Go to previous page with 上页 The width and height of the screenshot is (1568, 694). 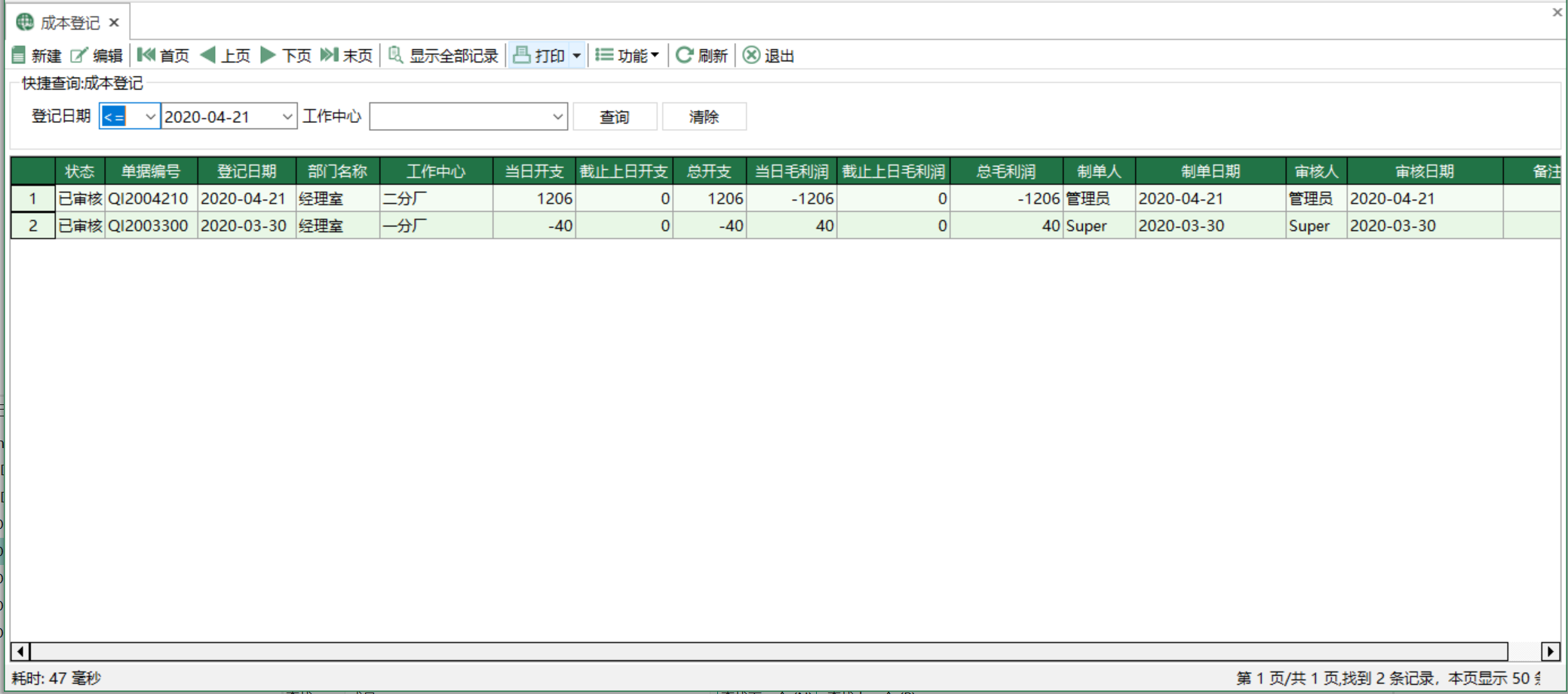tap(225, 56)
